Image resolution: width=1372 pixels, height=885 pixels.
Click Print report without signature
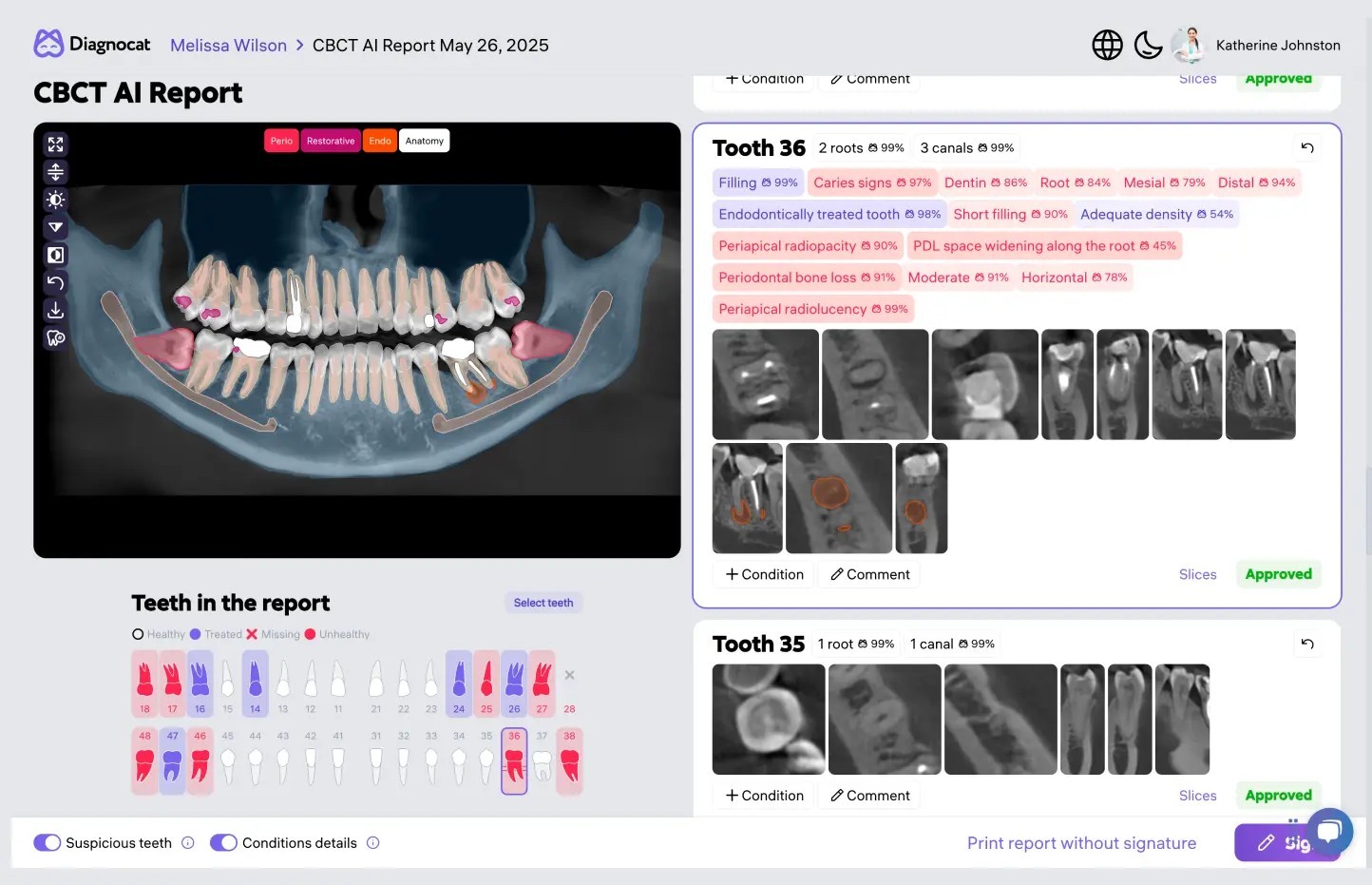point(1081,842)
